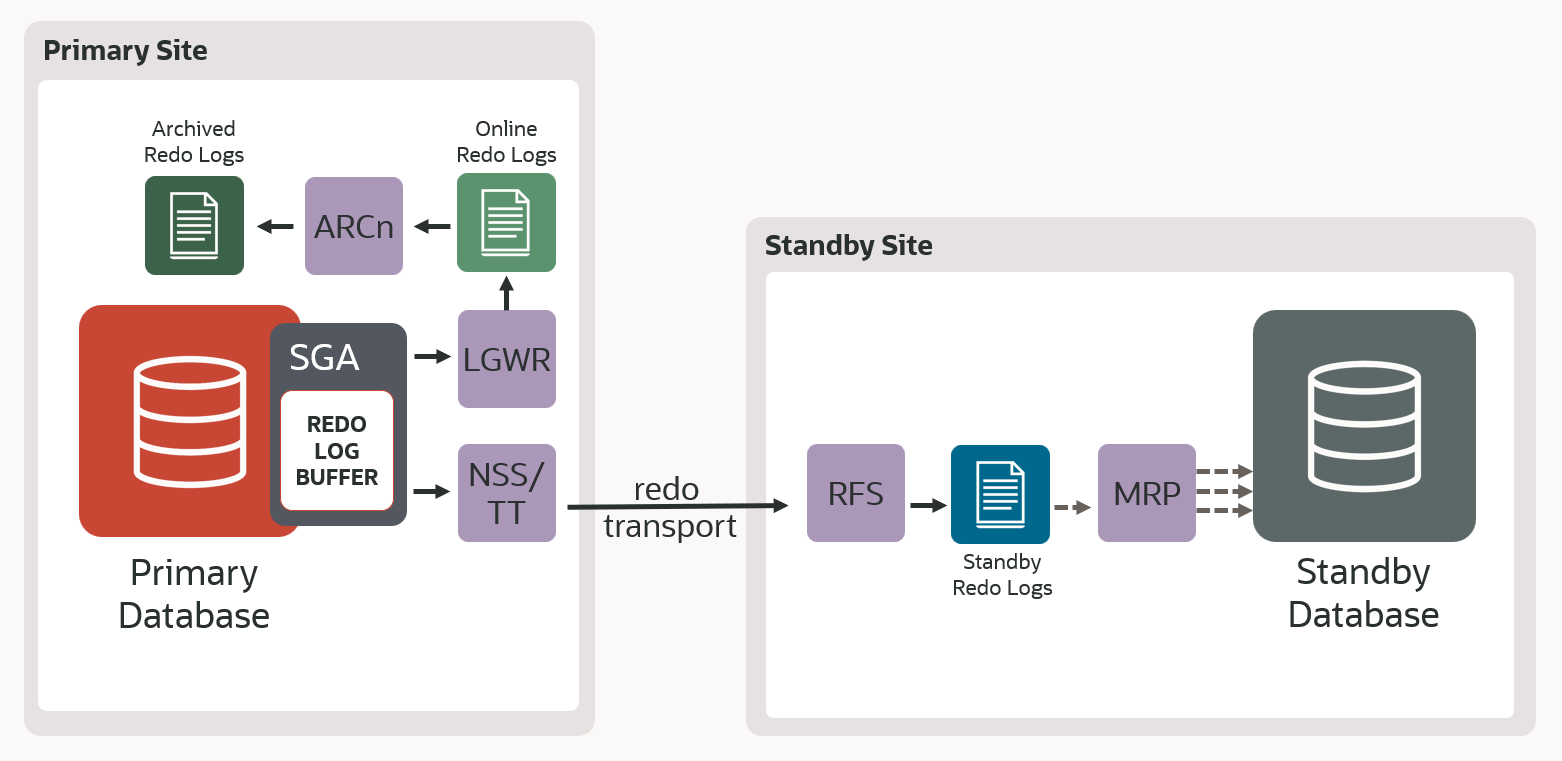Click the LGWR process box
The image size is (1562, 761).
tap(506, 359)
